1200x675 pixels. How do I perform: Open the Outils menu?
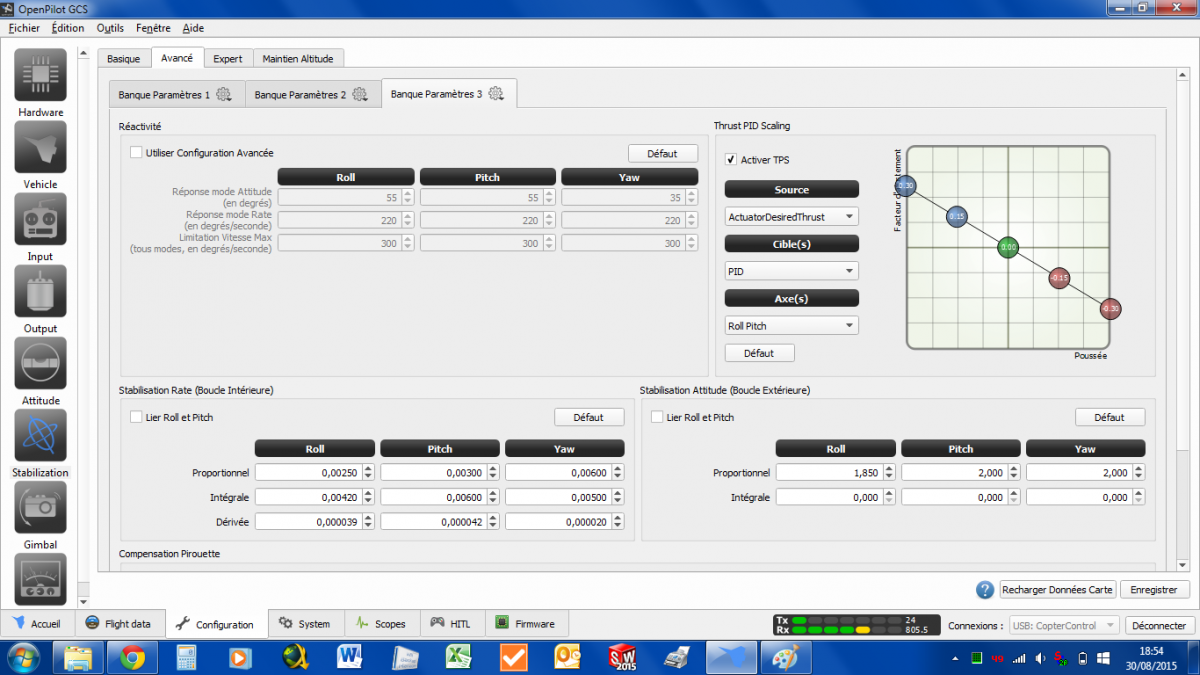point(110,28)
